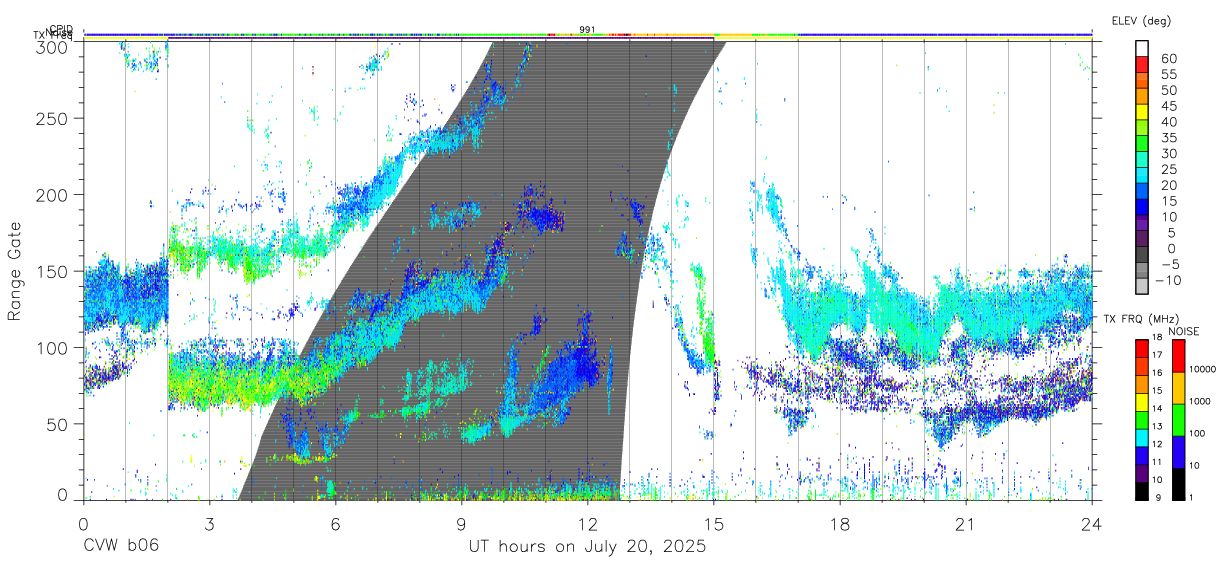Click the '10000' label on NOISE scale
This screenshot has height=567, width=1228.
tap(1202, 369)
